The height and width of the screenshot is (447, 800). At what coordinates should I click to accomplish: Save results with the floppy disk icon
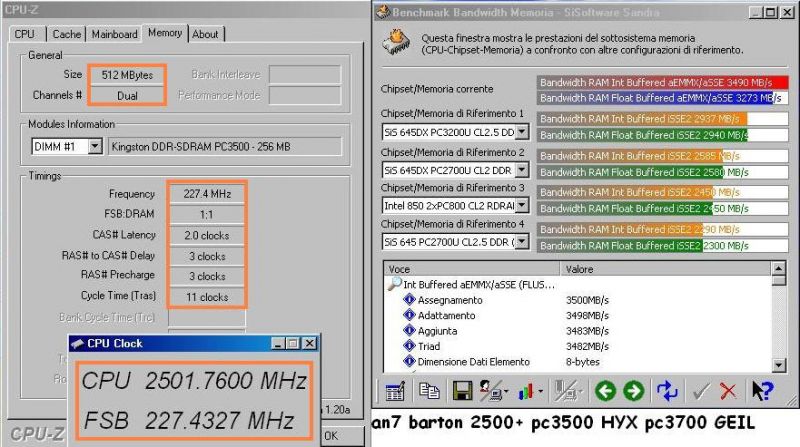pos(462,391)
